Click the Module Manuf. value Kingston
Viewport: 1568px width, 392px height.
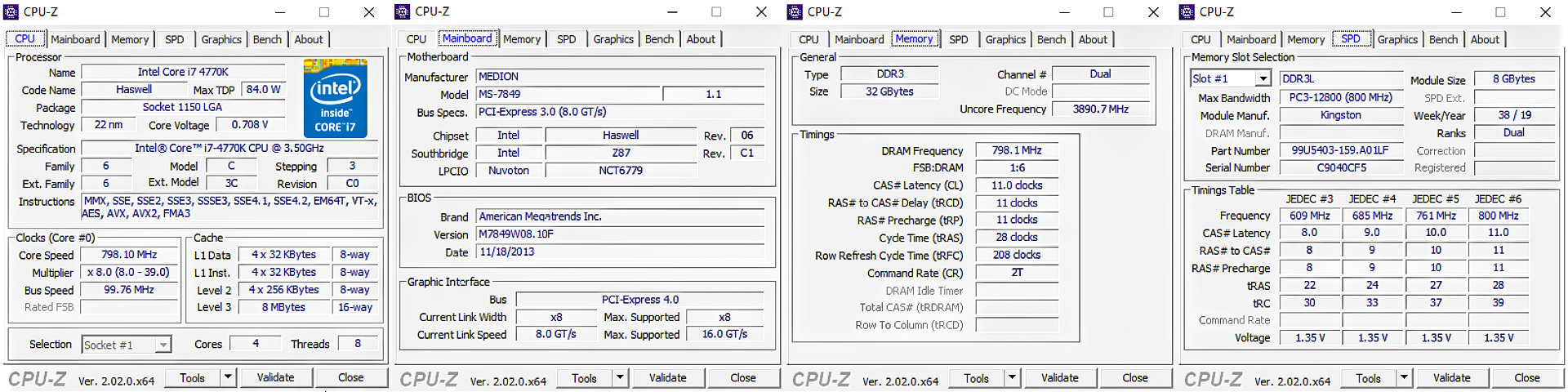tap(1341, 115)
